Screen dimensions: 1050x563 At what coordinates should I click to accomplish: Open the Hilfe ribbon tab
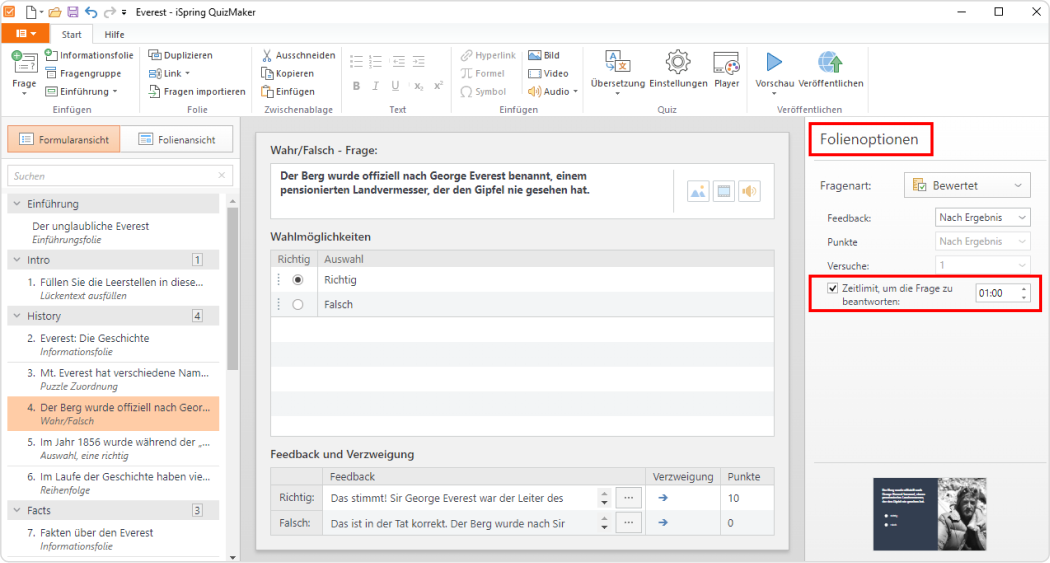pyautogui.click(x=115, y=34)
